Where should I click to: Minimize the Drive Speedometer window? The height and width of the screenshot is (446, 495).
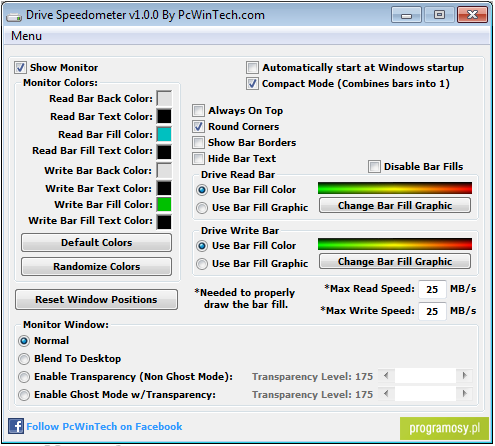[x=406, y=15]
